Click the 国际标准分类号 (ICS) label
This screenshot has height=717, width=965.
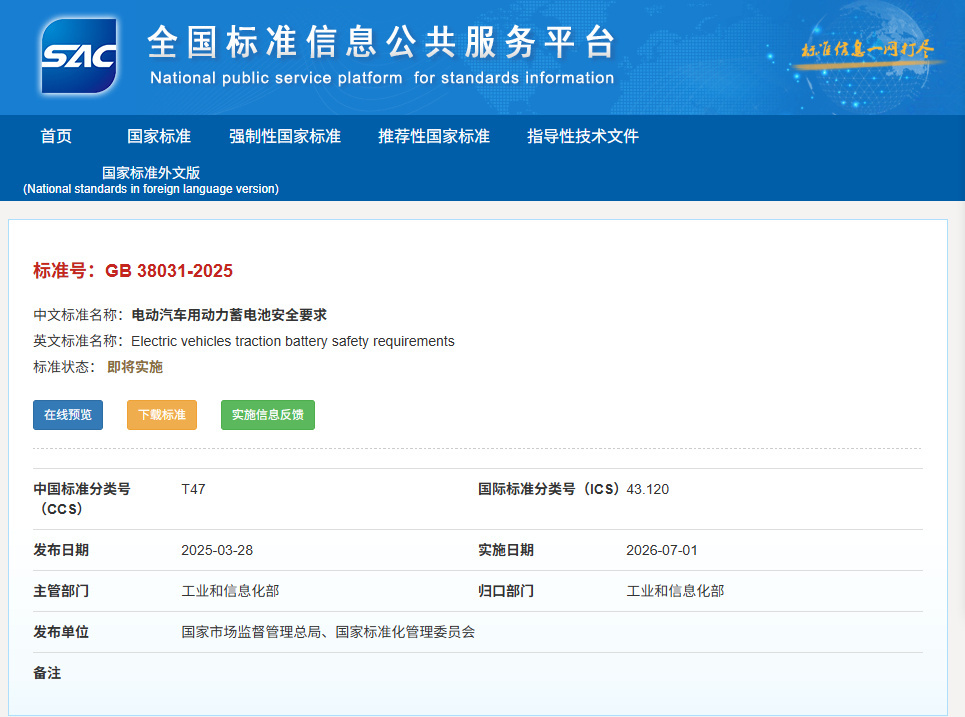[x=548, y=489]
